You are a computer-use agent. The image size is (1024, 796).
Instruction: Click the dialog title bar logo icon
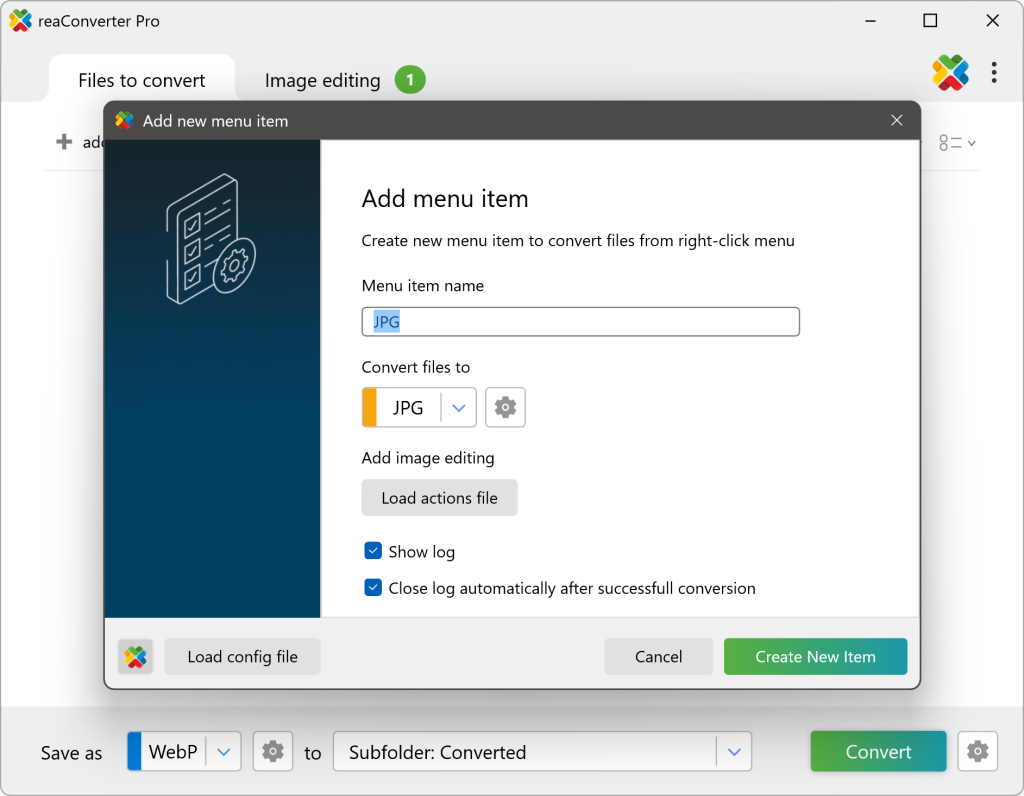[124, 120]
